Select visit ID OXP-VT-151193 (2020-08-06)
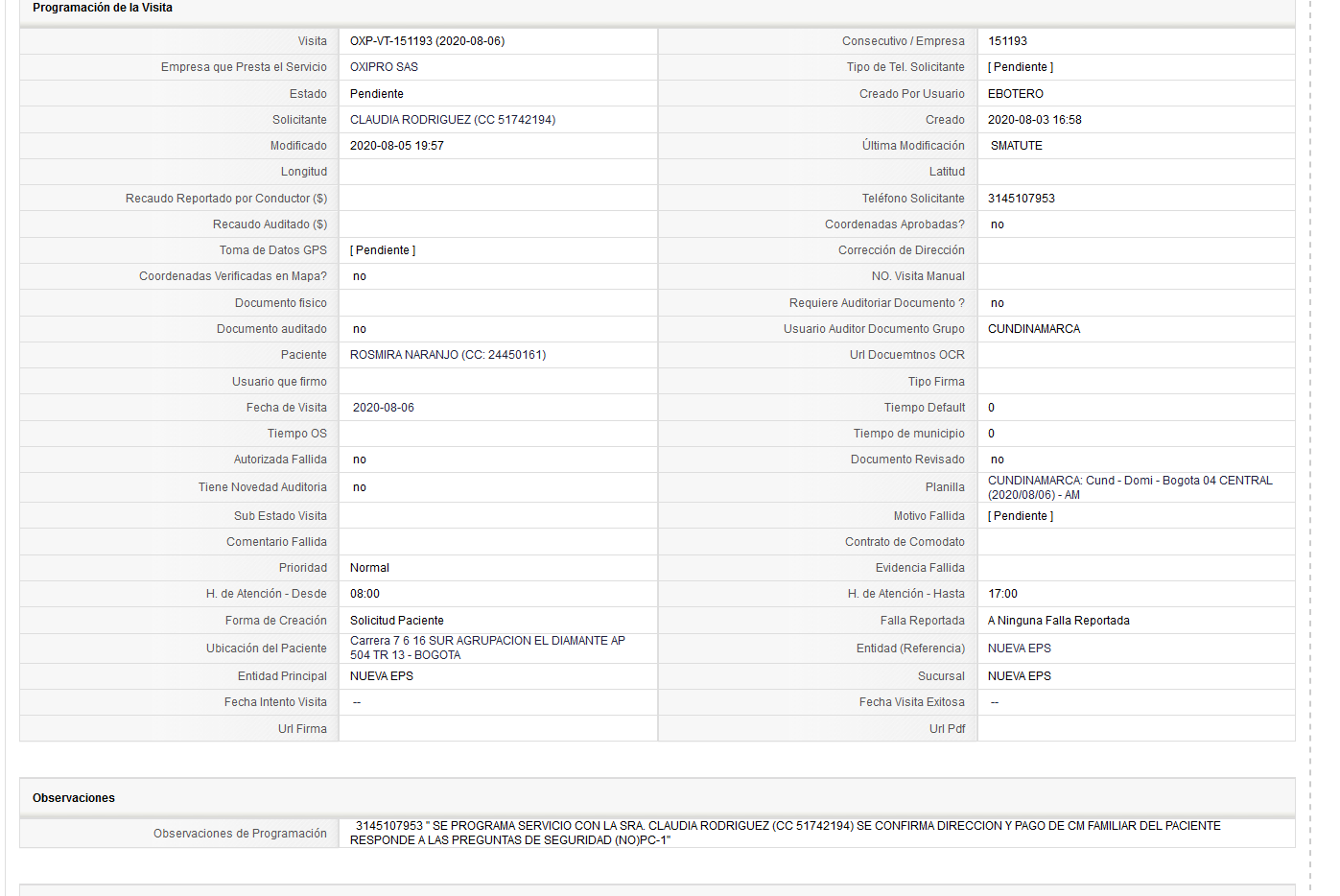The image size is (1340, 896). [x=427, y=41]
